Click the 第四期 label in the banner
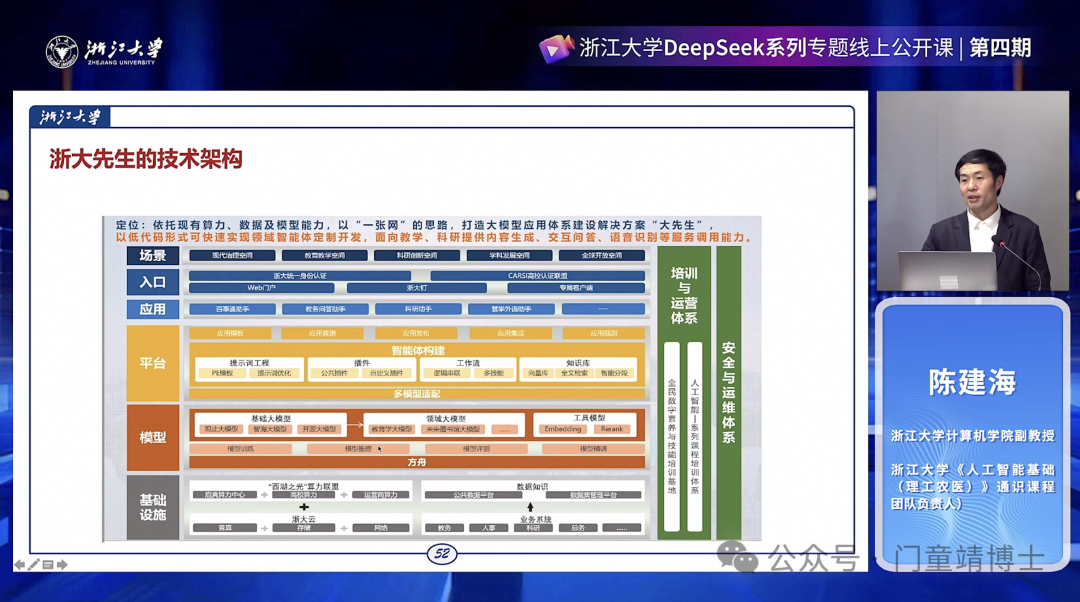Viewport: 1080px width, 602px height. [x=1000, y=48]
